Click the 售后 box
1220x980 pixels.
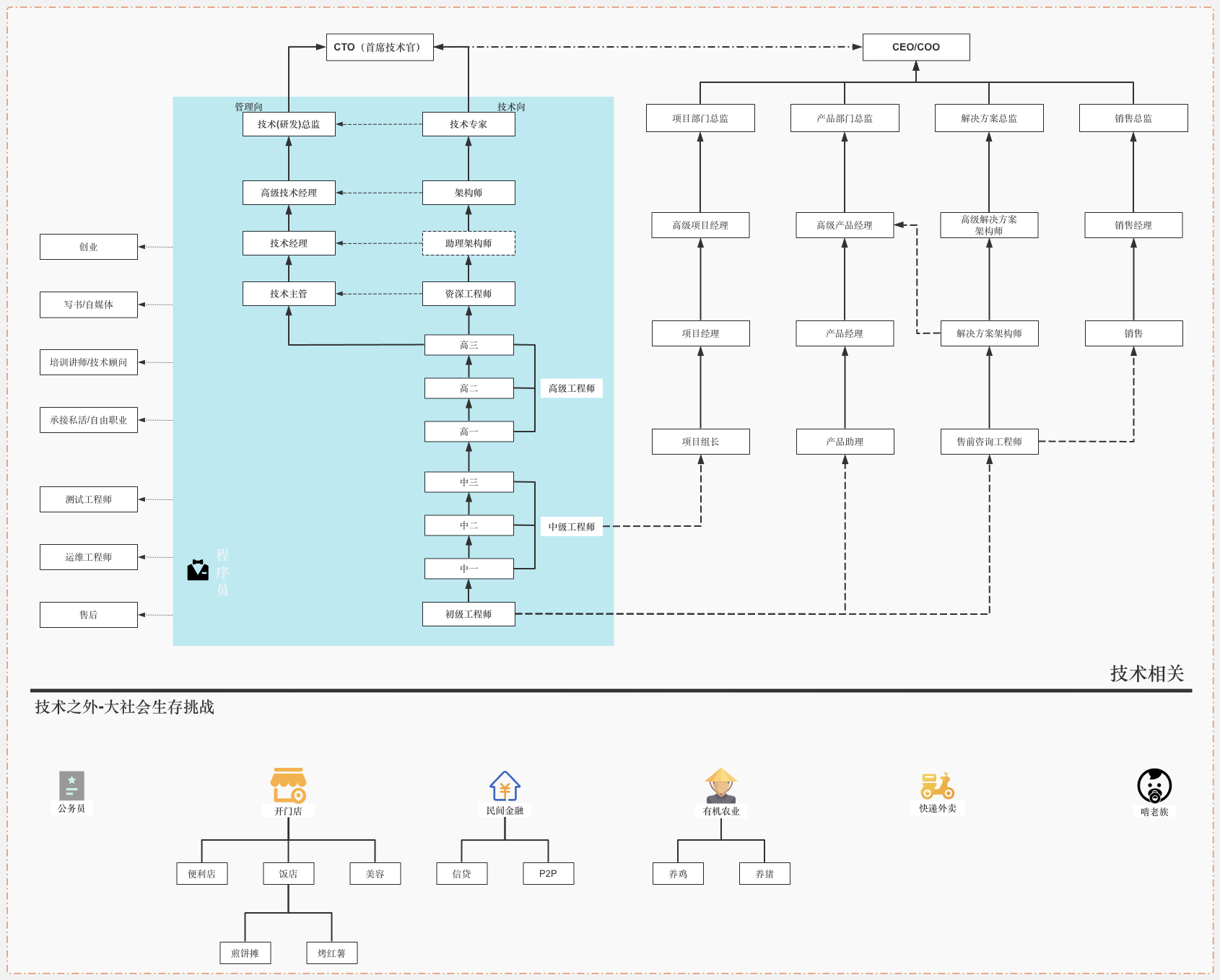(x=89, y=615)
